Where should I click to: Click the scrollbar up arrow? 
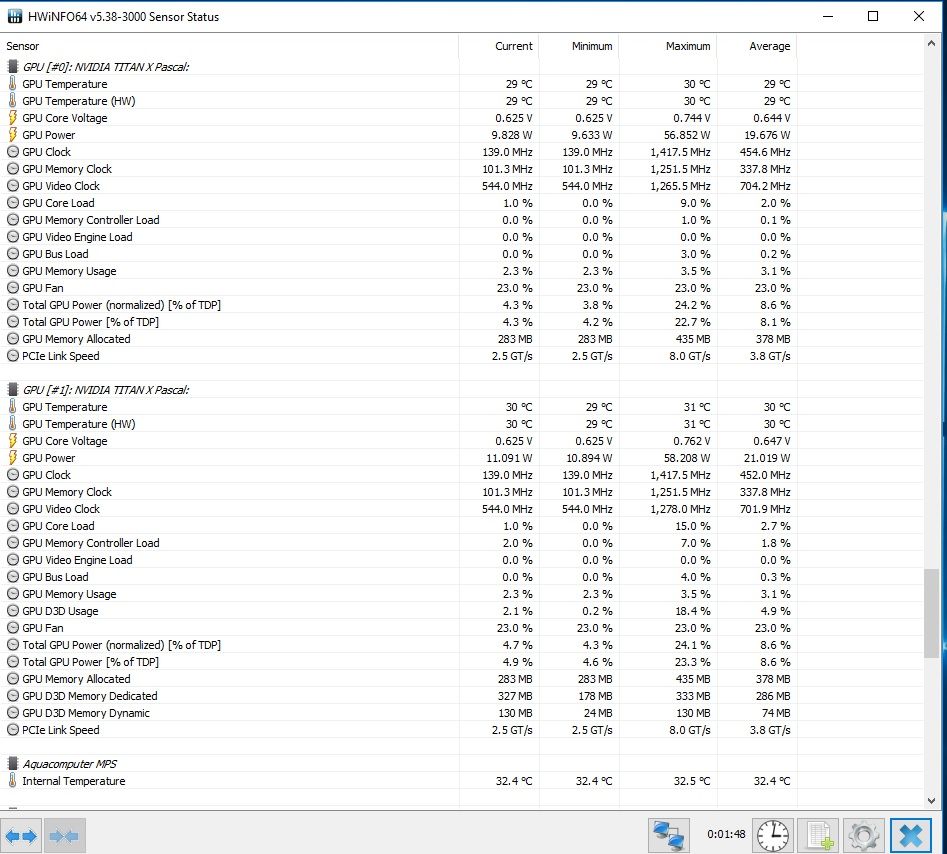pyautogui.click(x=931, y=43)
